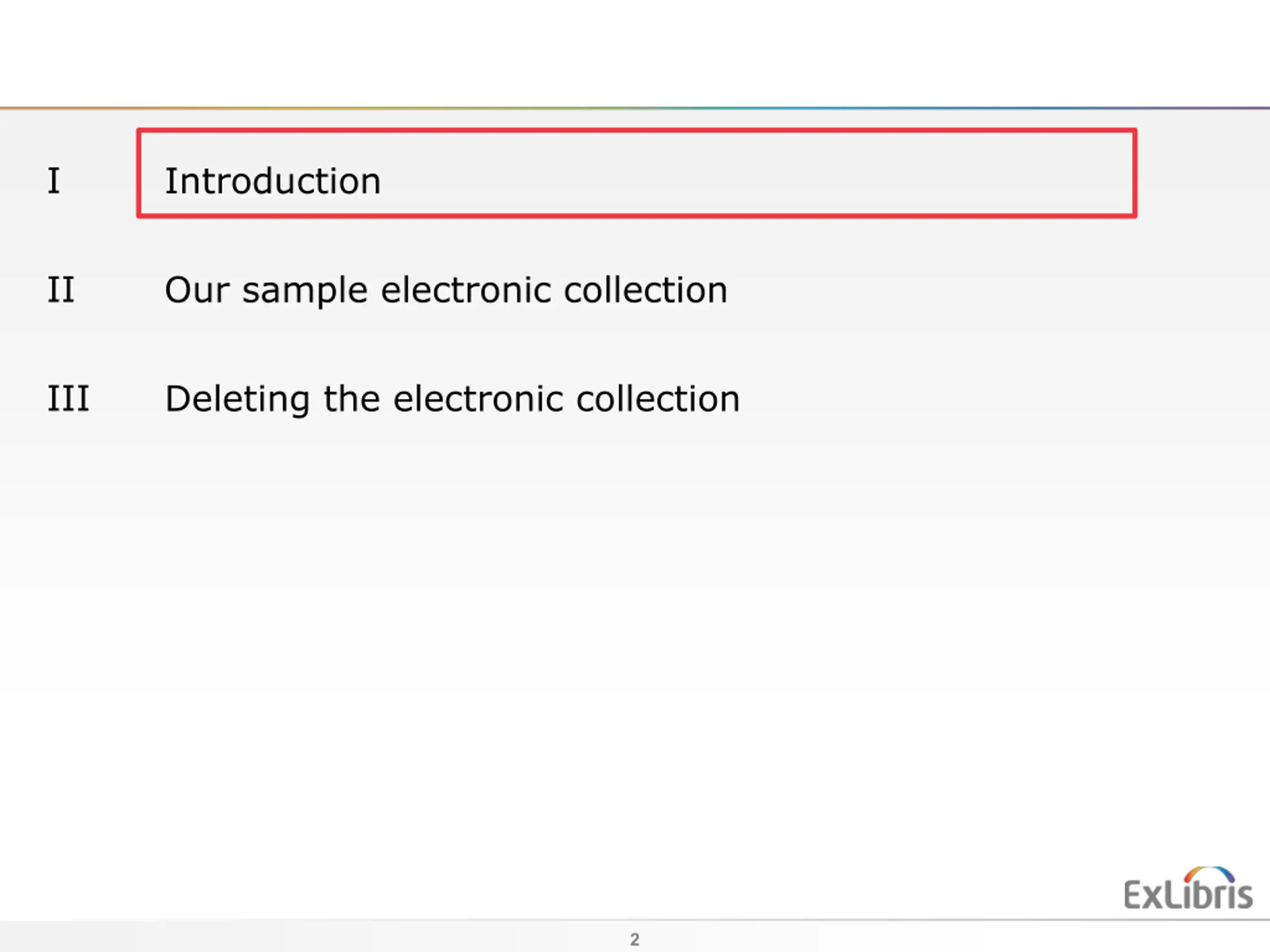The image size is (1270, 952).
Task: Click the rainbow arc above the ExLibris wordmark
Action: click(x=1209, y=874)
